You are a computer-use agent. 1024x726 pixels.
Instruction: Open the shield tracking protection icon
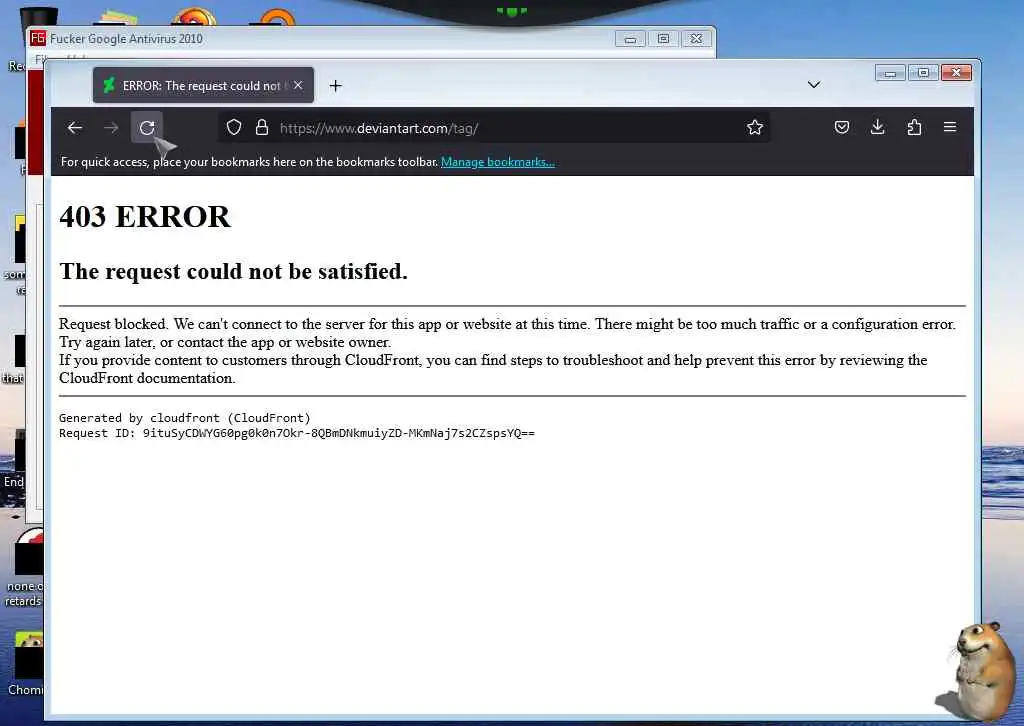[234, 127]
